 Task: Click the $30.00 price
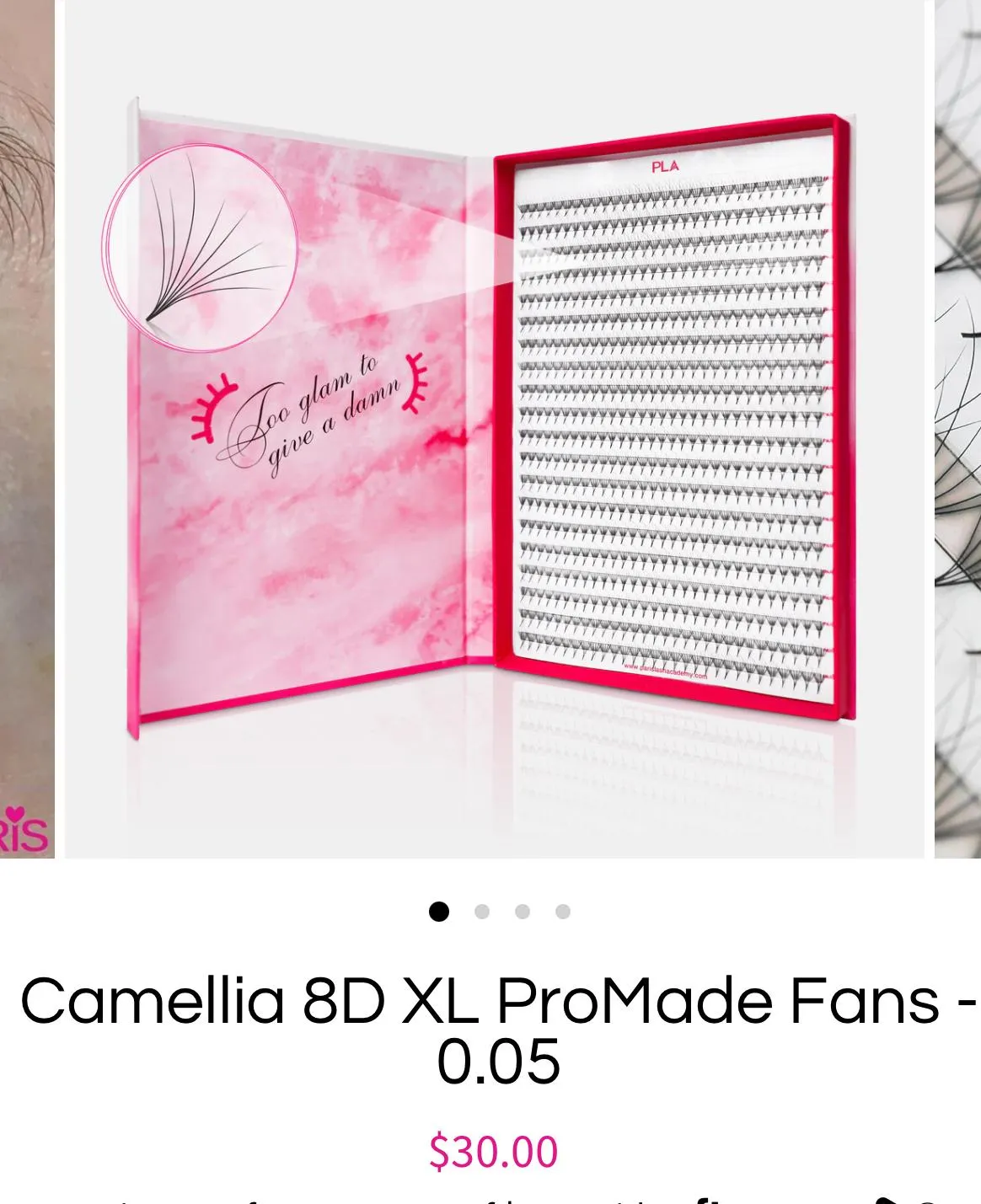(x=493, y=1152)
